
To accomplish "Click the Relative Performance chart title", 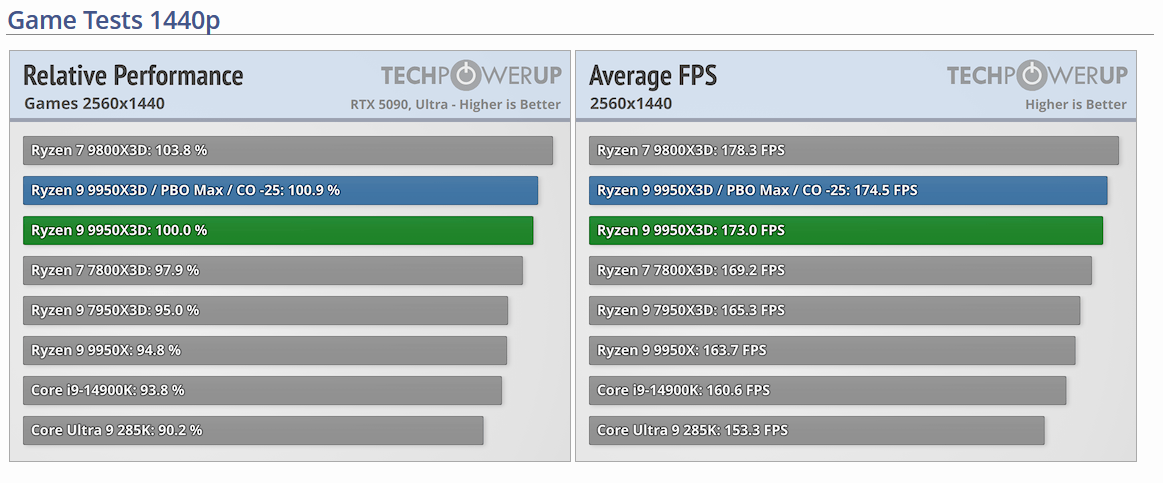I will coord(134,76).
